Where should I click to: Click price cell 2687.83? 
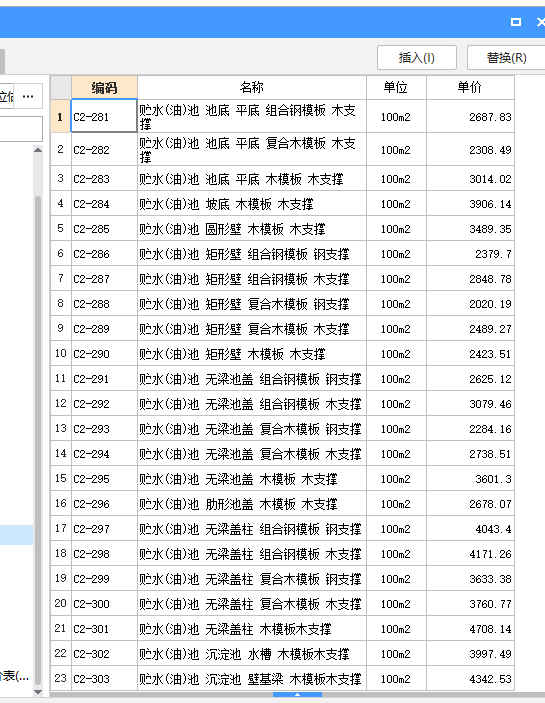tap(470, 116)
